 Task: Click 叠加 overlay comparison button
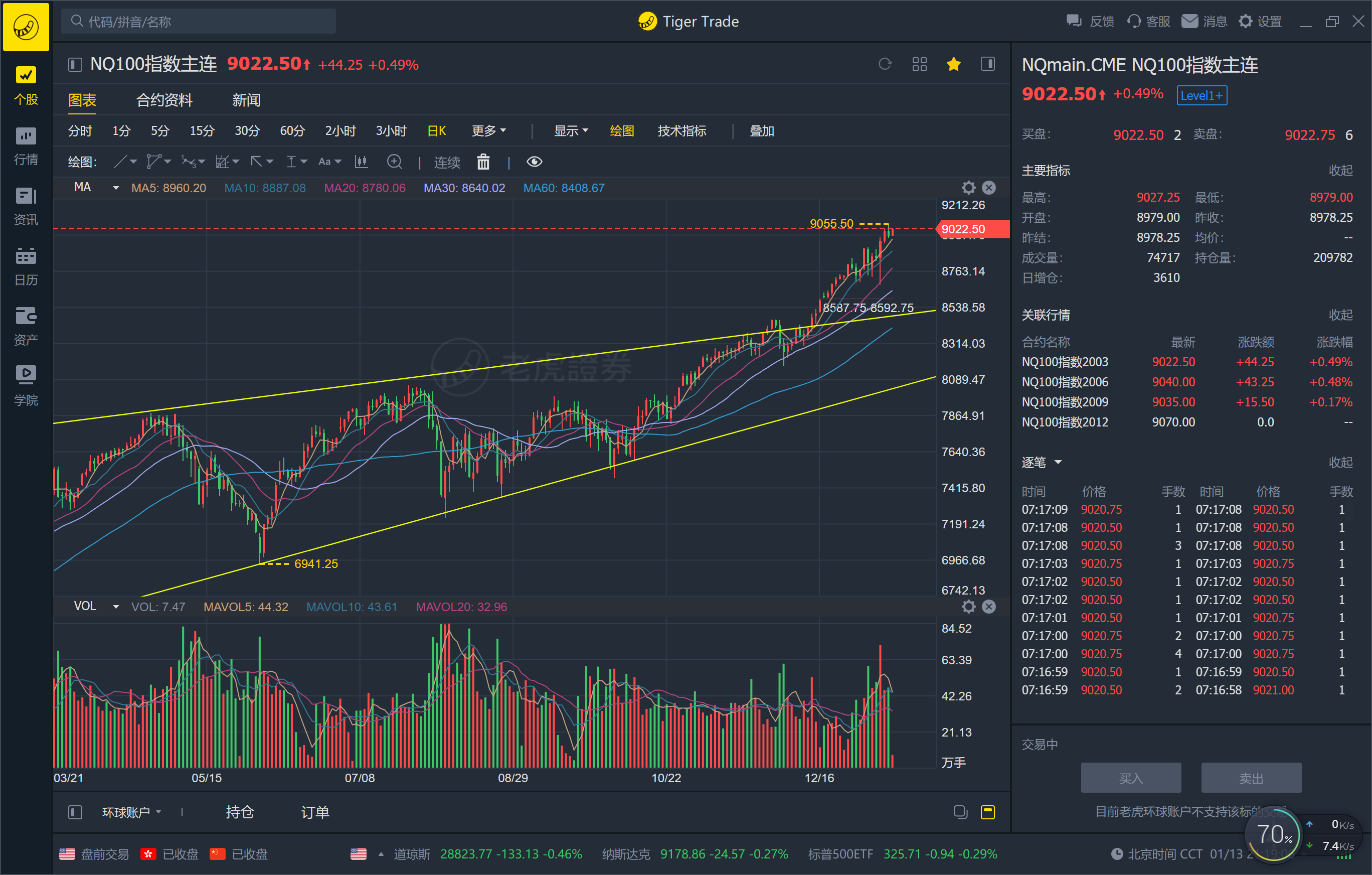(x=762, y=131)
